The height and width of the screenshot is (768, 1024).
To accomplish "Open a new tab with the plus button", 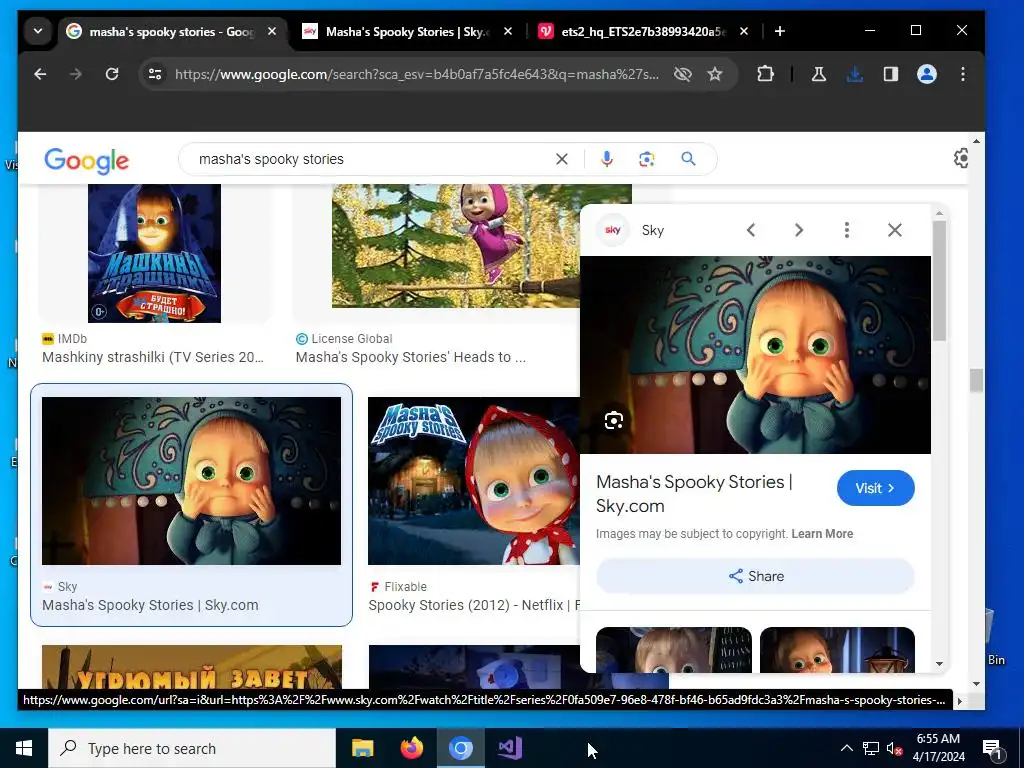I will point(780,31).
